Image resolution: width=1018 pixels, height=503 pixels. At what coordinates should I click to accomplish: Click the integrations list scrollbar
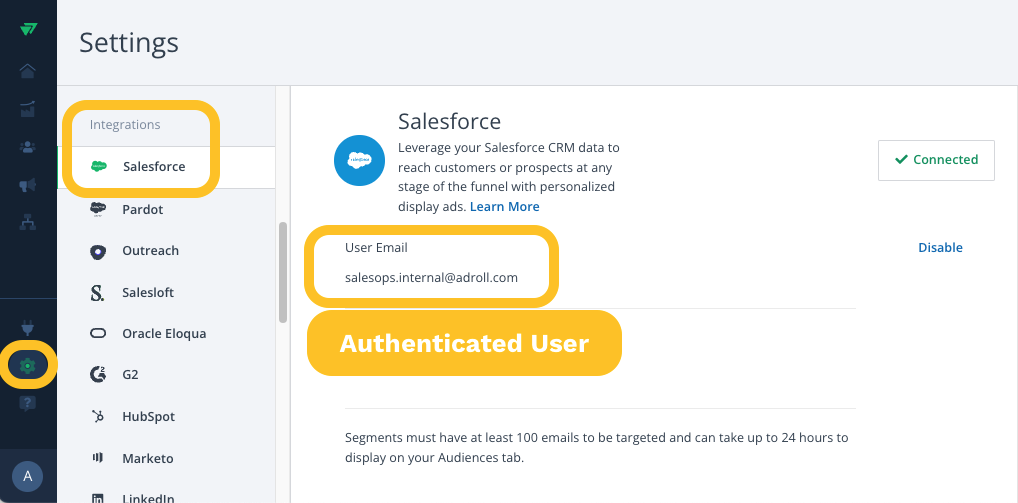tap(282, 273)
